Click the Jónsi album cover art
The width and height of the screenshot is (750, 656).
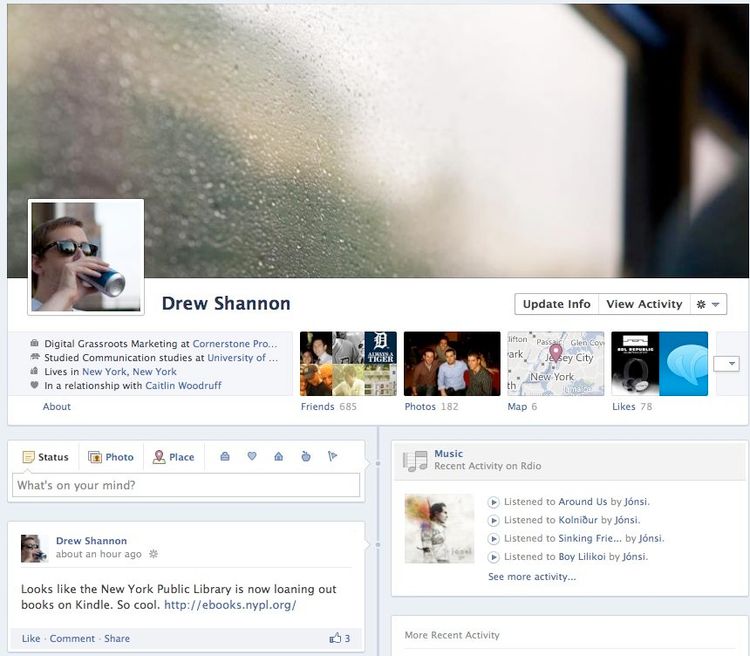pyautogui.click(x=439, y=528)
